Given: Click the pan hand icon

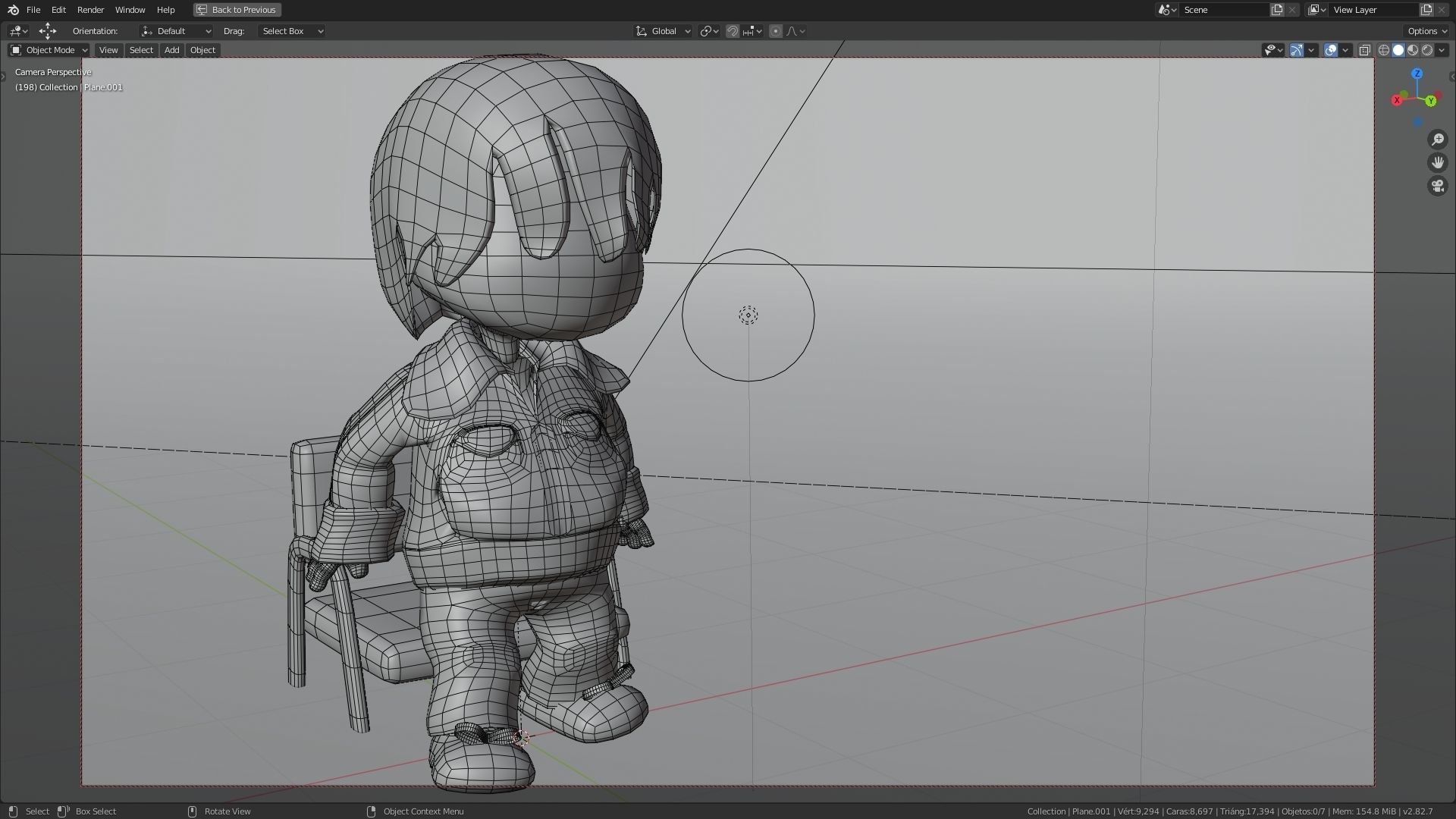Looking at the screenshot, I should 1438,162.
